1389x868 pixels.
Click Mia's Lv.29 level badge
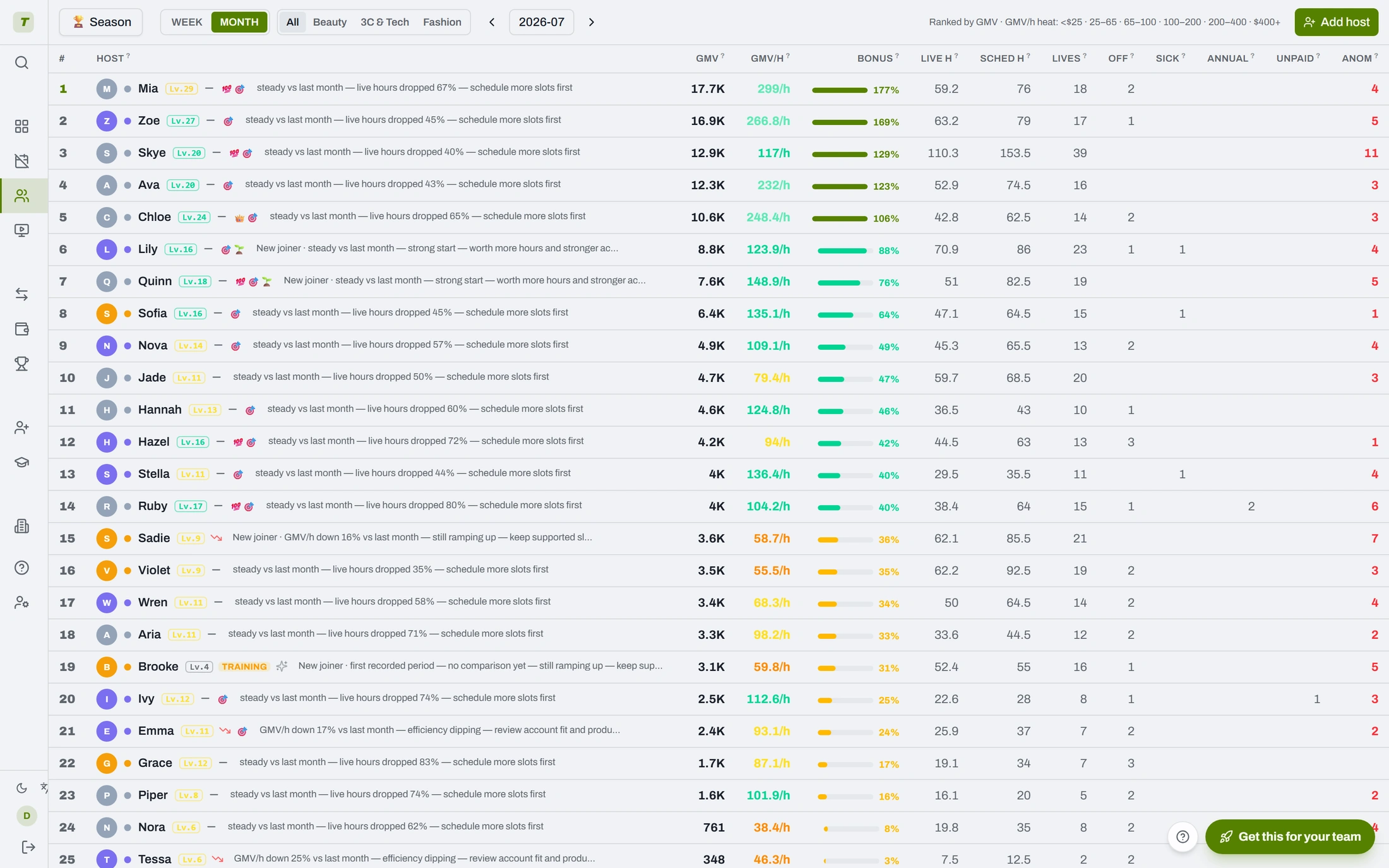coord(181,89)
